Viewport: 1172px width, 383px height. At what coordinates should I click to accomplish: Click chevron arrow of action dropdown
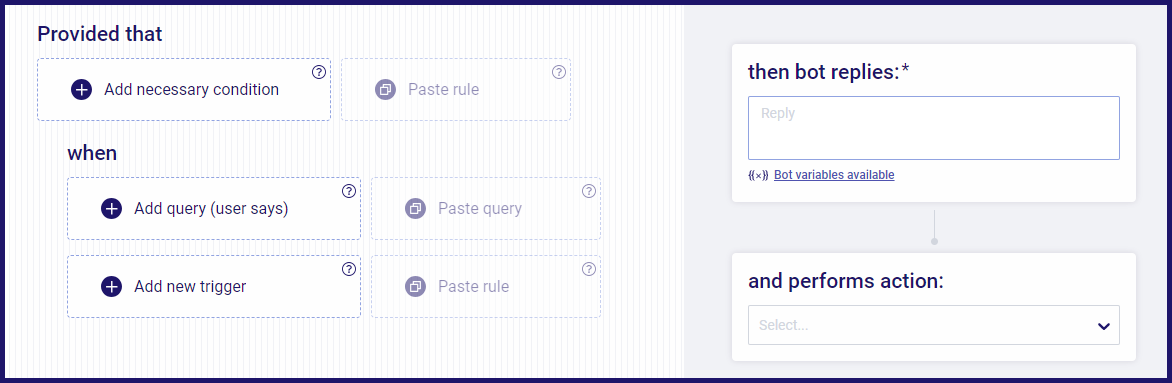[1103, 326]
